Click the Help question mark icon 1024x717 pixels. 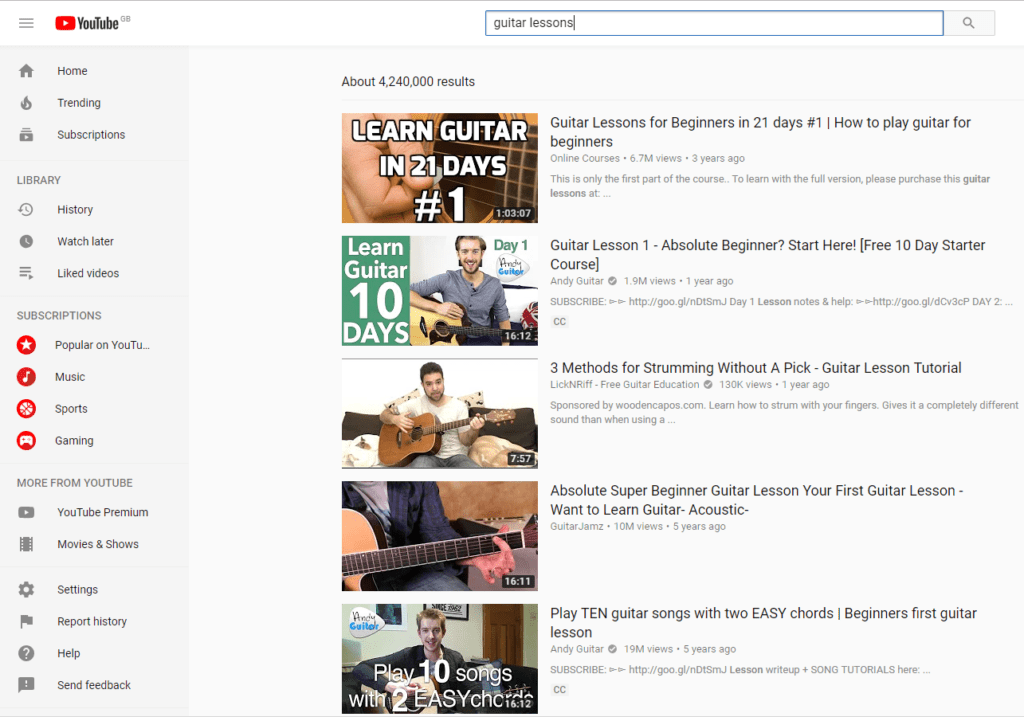point(26,653)
